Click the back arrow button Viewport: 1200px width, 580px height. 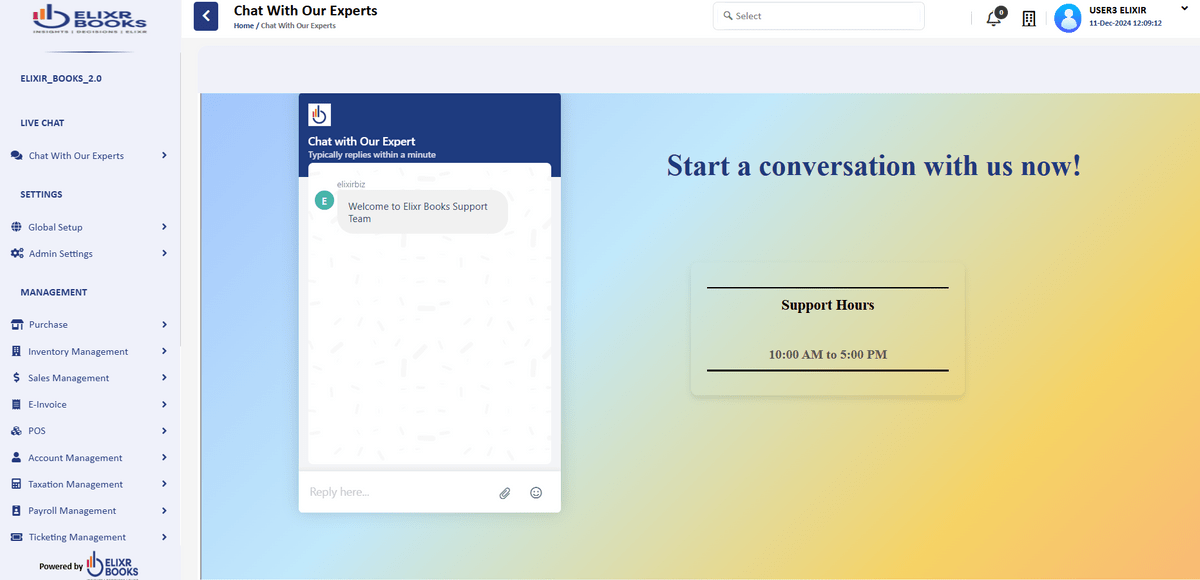(x=206, y=16)
